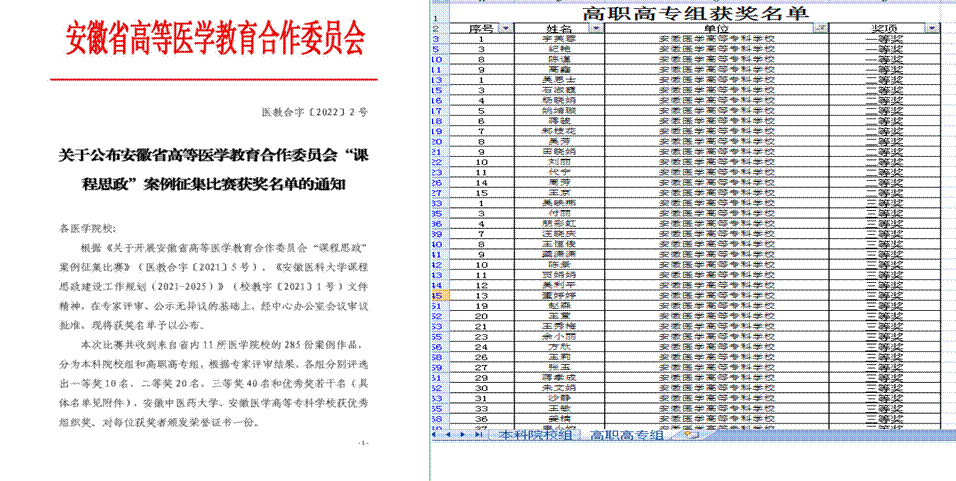Viewport: 956px width, 481px height.
Task: Click the 单位 header cell text
Action: [715, 29]
